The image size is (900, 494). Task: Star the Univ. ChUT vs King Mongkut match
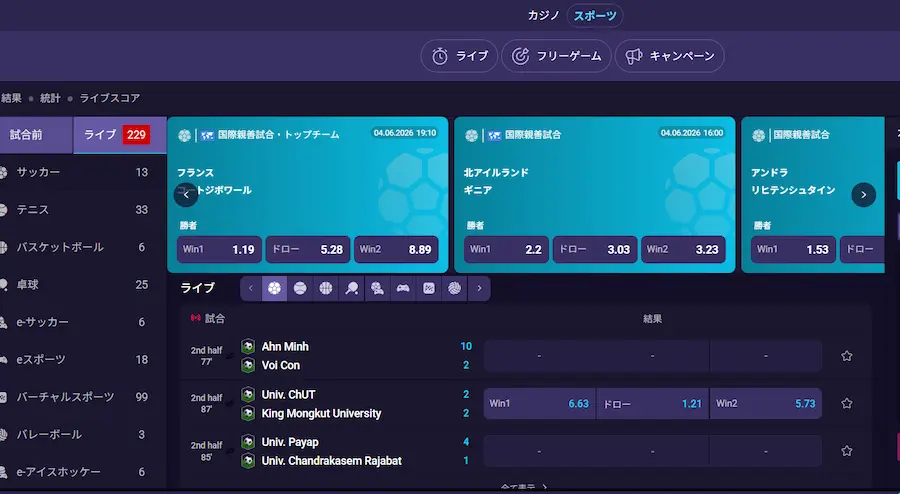coord(847,403)
